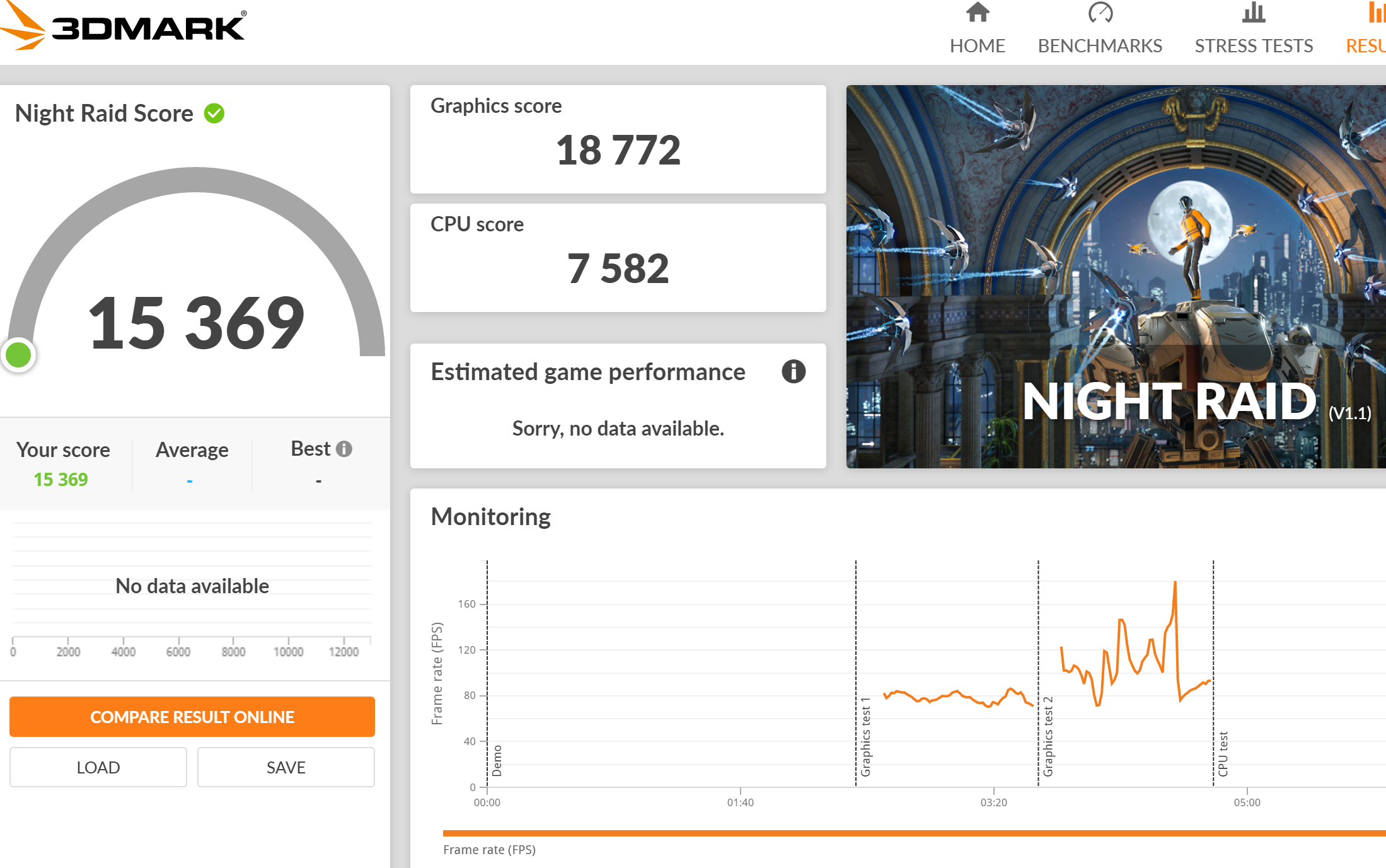1386x868 pixels.
Task: Click the Graphics test 1 chart marker
Action: point(865,736)
